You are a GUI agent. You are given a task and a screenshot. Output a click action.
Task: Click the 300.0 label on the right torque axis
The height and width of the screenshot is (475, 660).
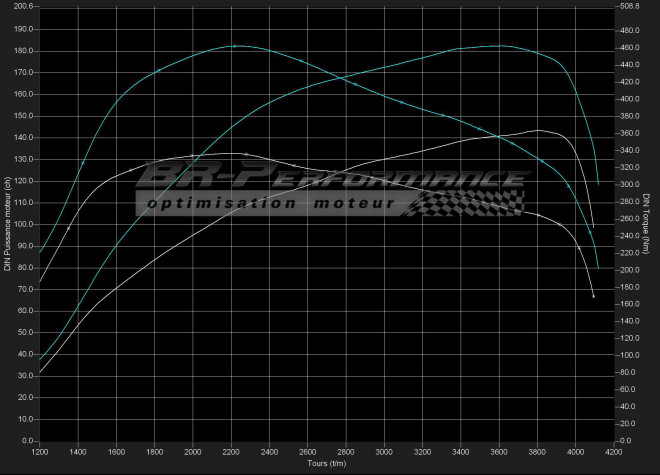click(628, 185)
